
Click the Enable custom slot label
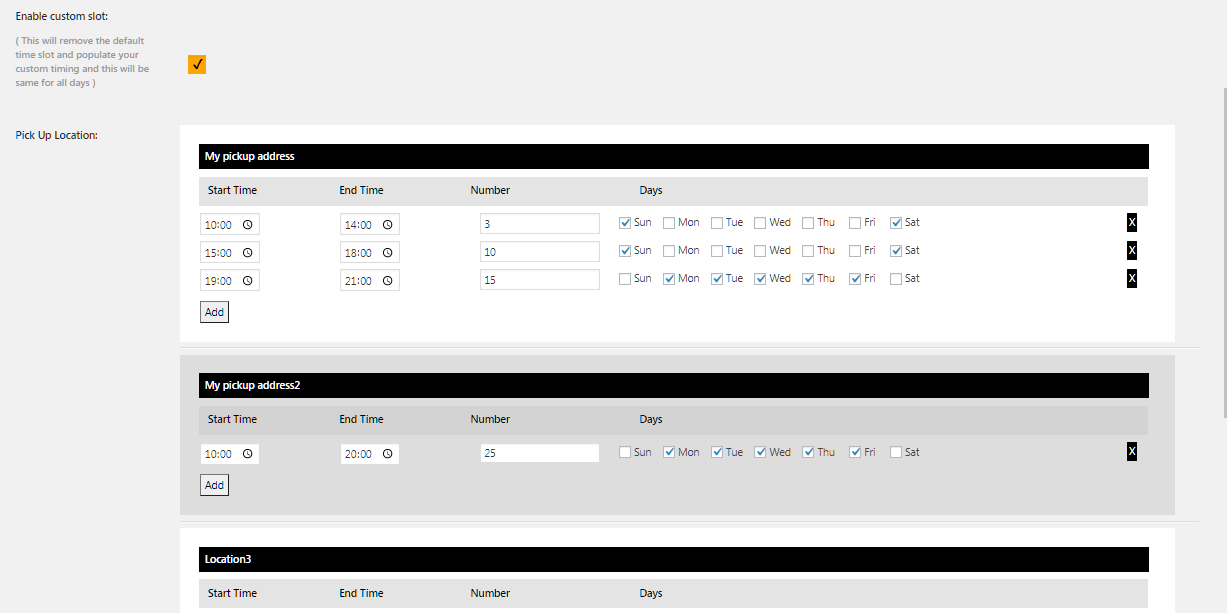[x=62, y=18]
